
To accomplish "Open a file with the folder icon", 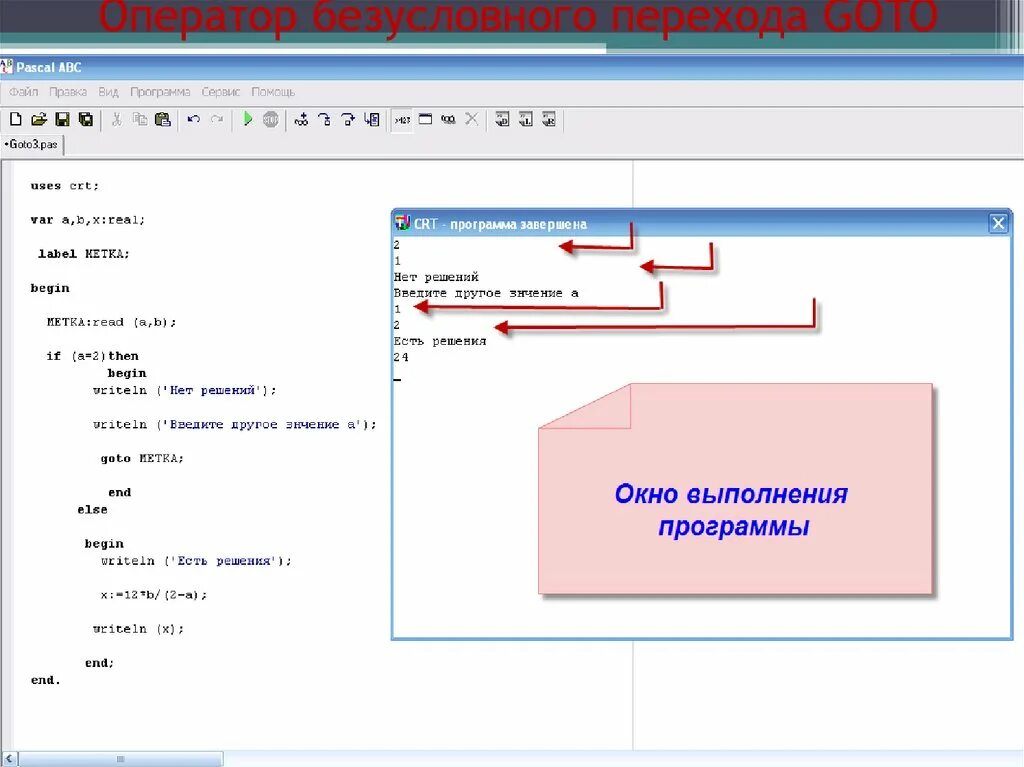I will [38, 119].
